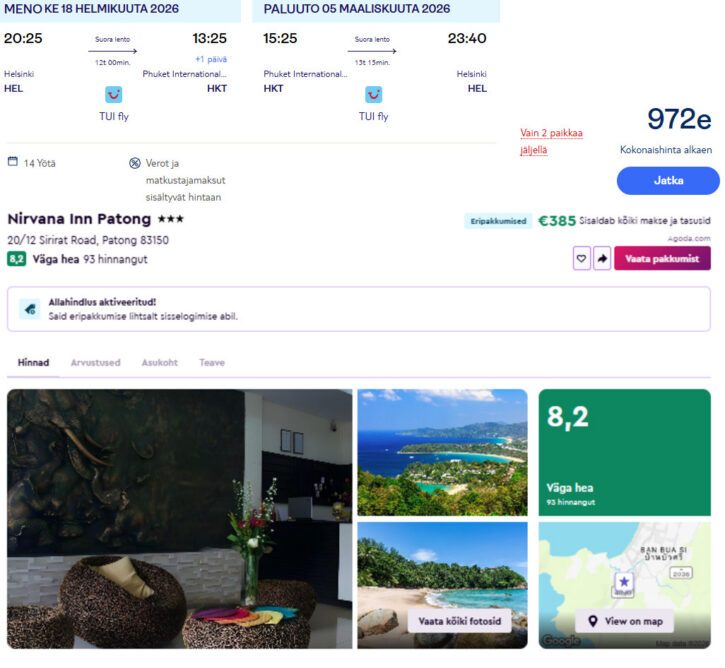This screenshot has height=668, width=725.
Task: Open Vaata kõiki fotosid gallery button
Action: click(x=459, y=621)
